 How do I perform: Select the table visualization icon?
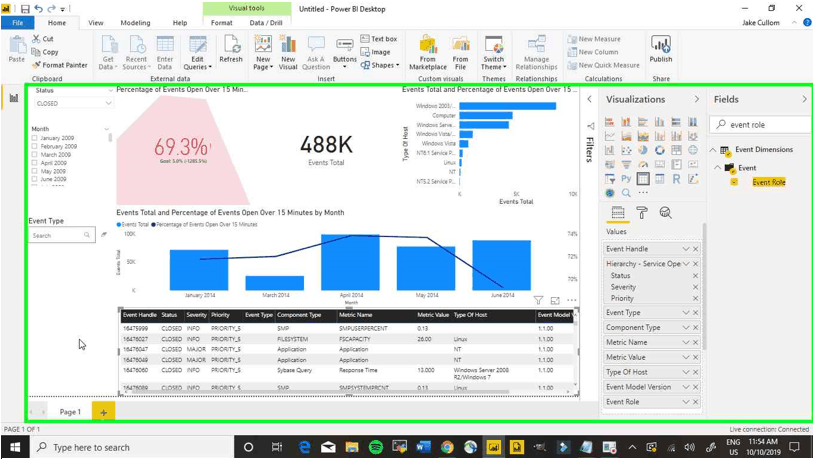643,179
